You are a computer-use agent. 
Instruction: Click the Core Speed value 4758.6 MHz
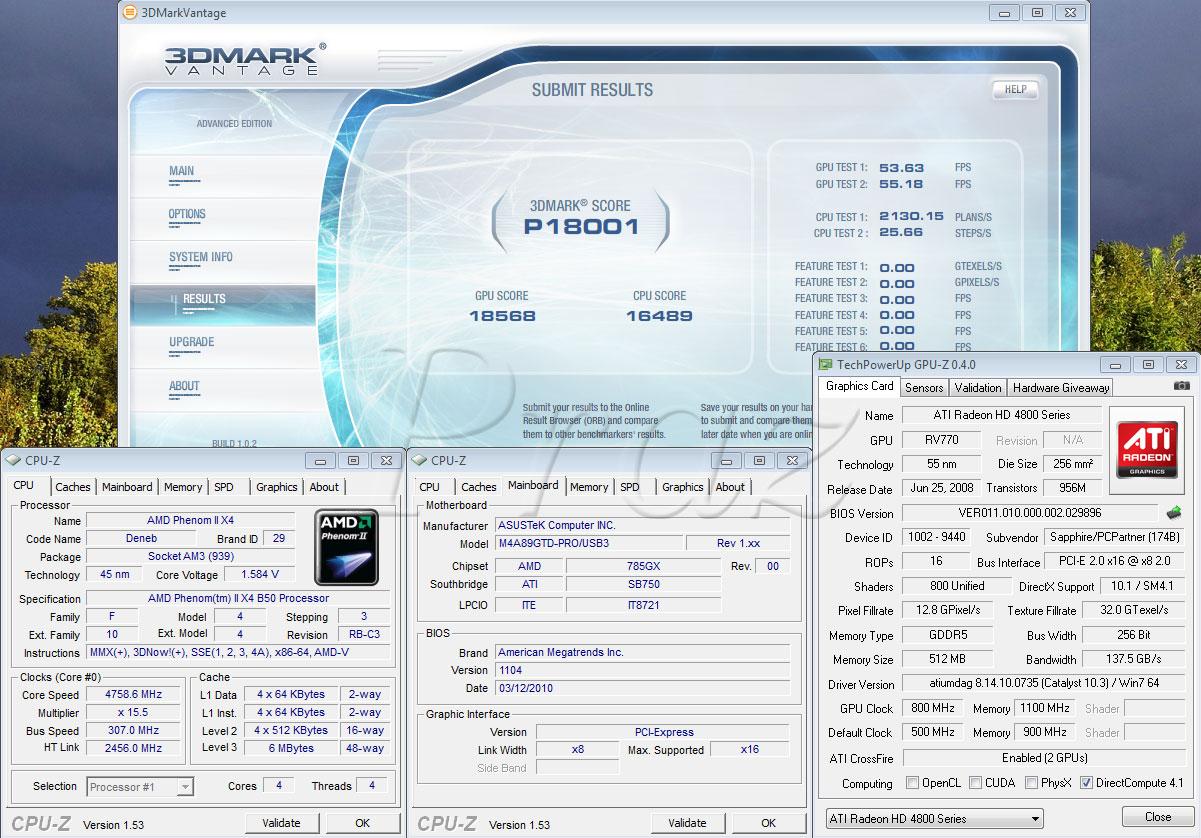[134, 695]
